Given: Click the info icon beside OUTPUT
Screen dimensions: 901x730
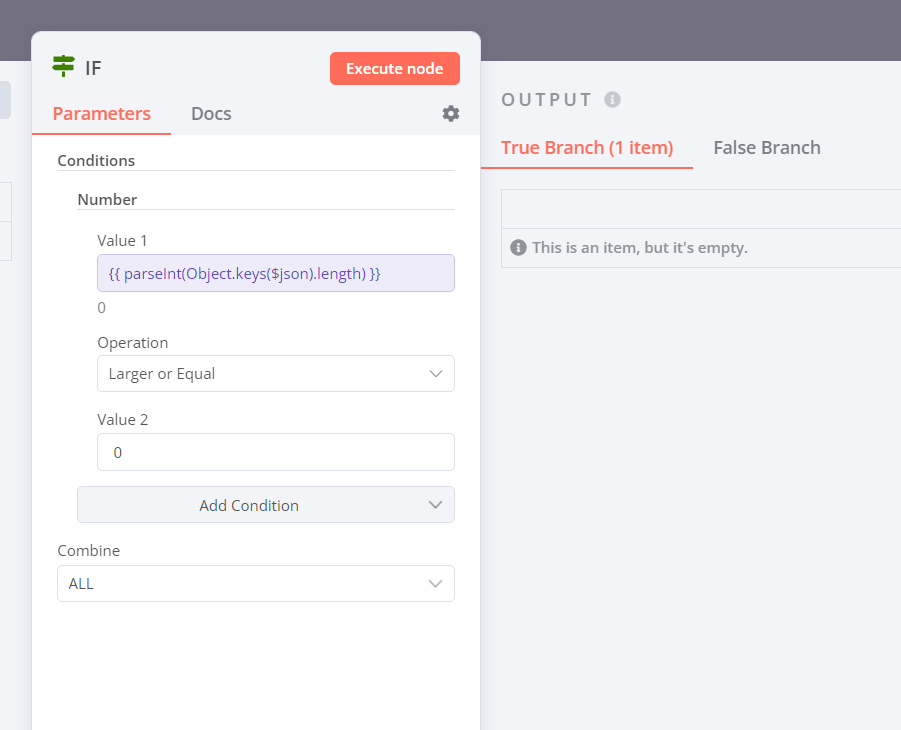Looking at the screenshot, I should pyautogui.click(x=613, y=100).
